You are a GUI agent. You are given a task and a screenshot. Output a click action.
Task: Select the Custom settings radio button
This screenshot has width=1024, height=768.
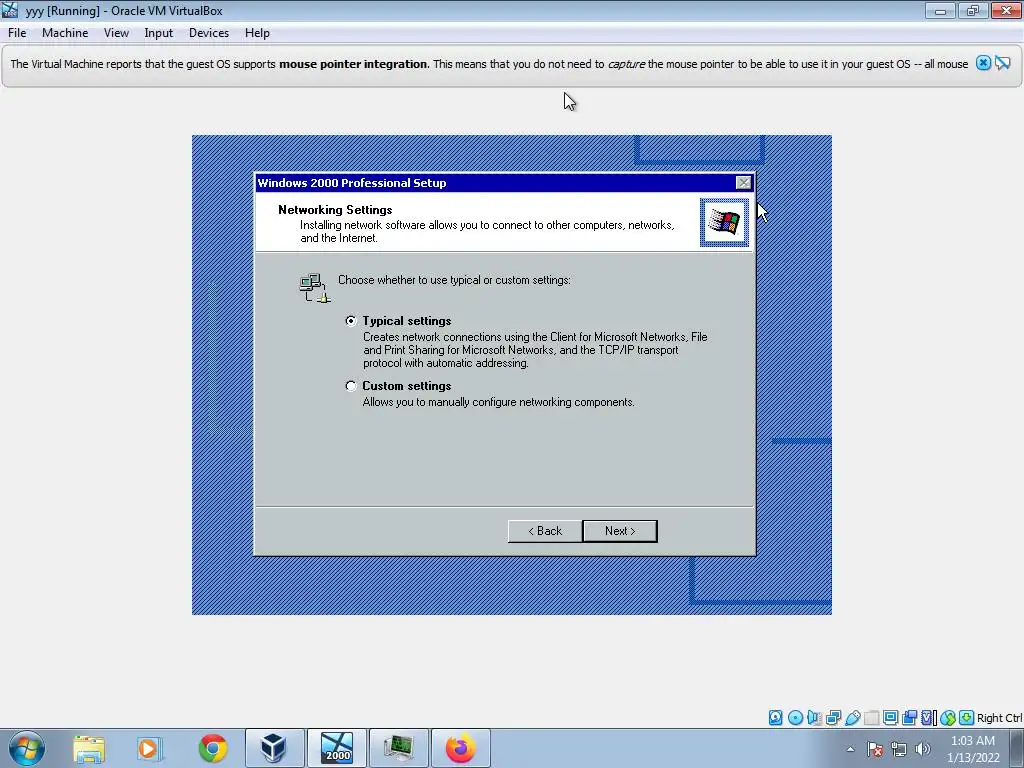351,386
